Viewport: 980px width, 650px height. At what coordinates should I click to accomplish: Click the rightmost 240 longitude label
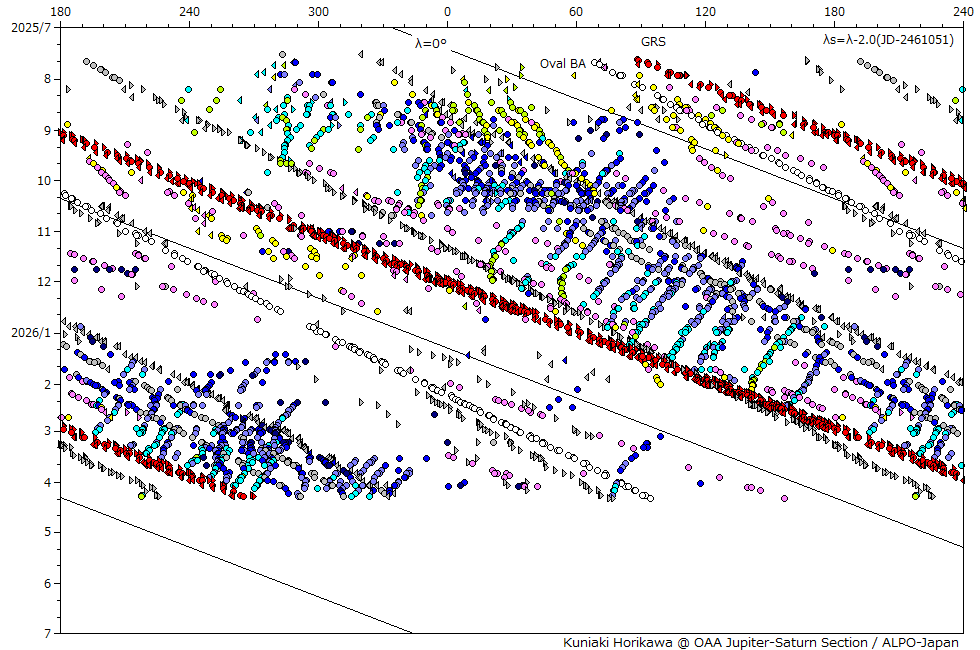coord(963,11)
